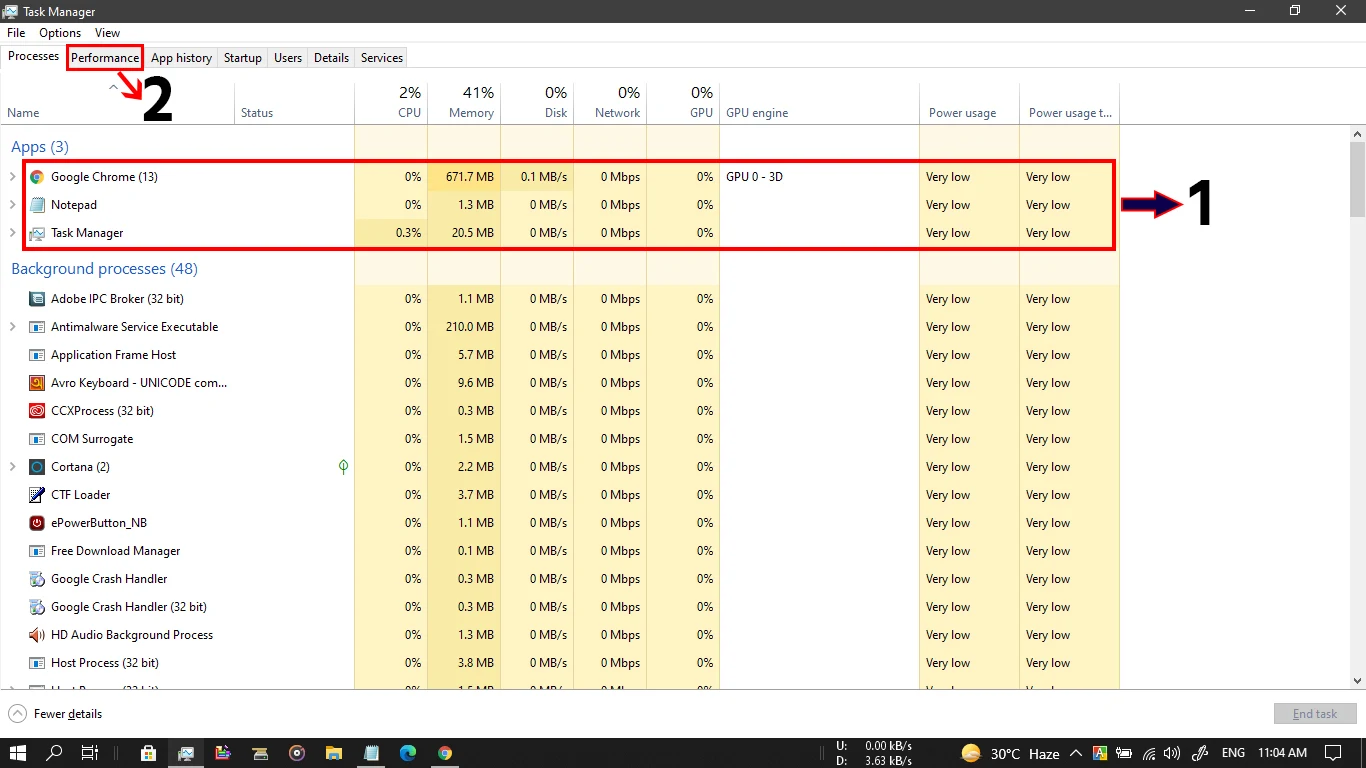Collapse to Fewer details view
Viewport: 1366px width, 768px height.
tap(56, 714)
